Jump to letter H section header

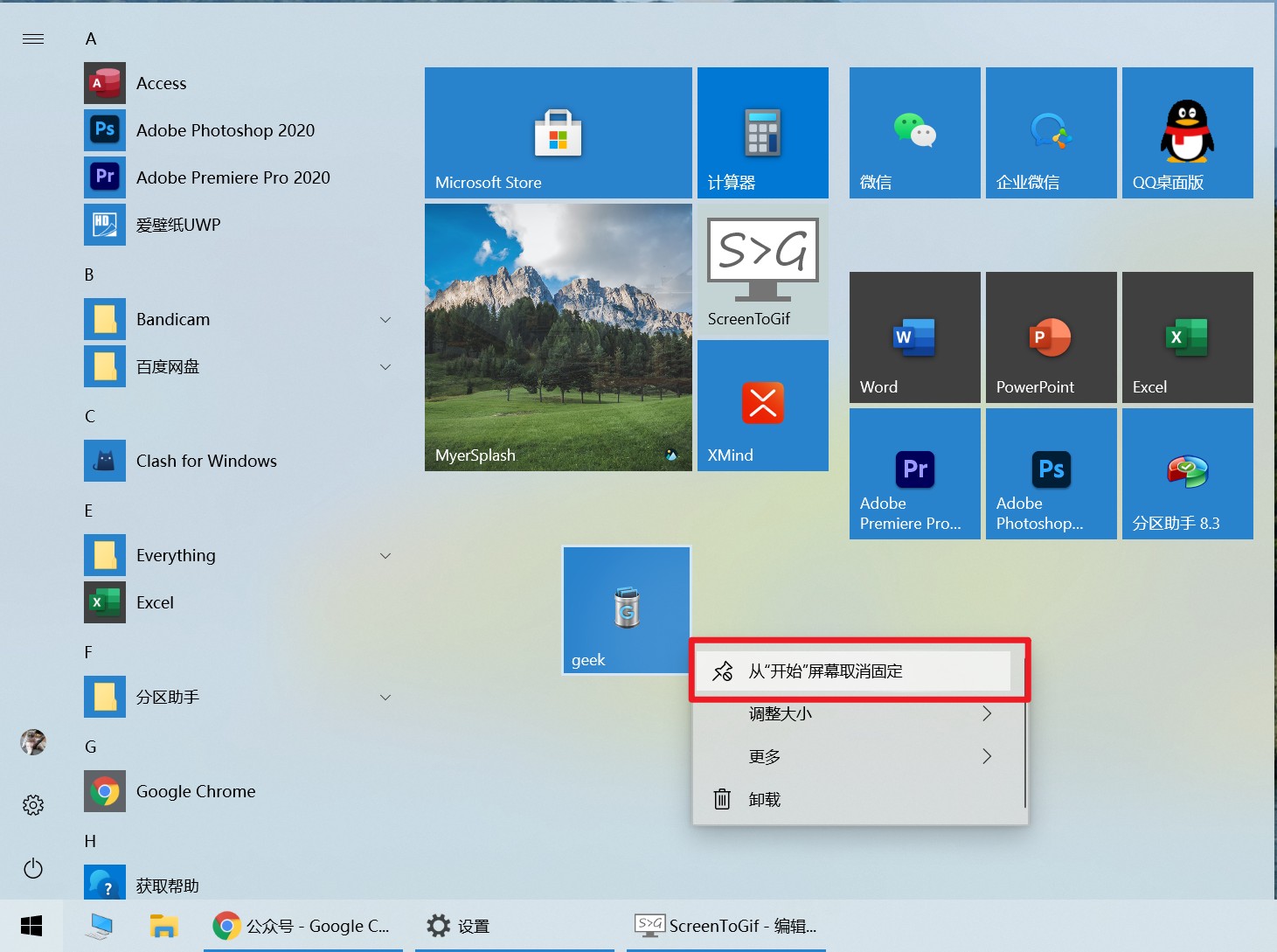point(90,841)
